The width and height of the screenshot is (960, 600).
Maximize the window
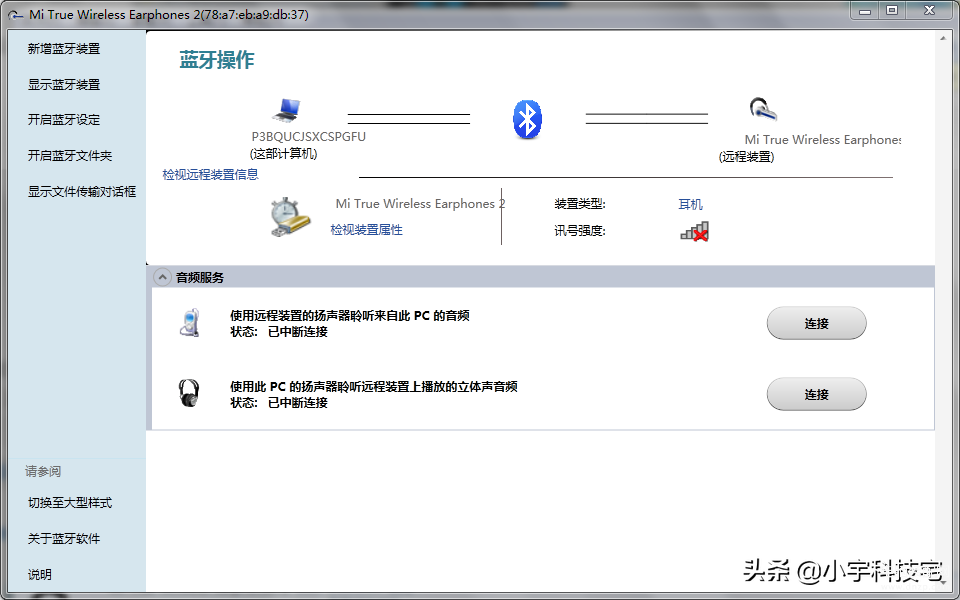(x=892, y=10)
